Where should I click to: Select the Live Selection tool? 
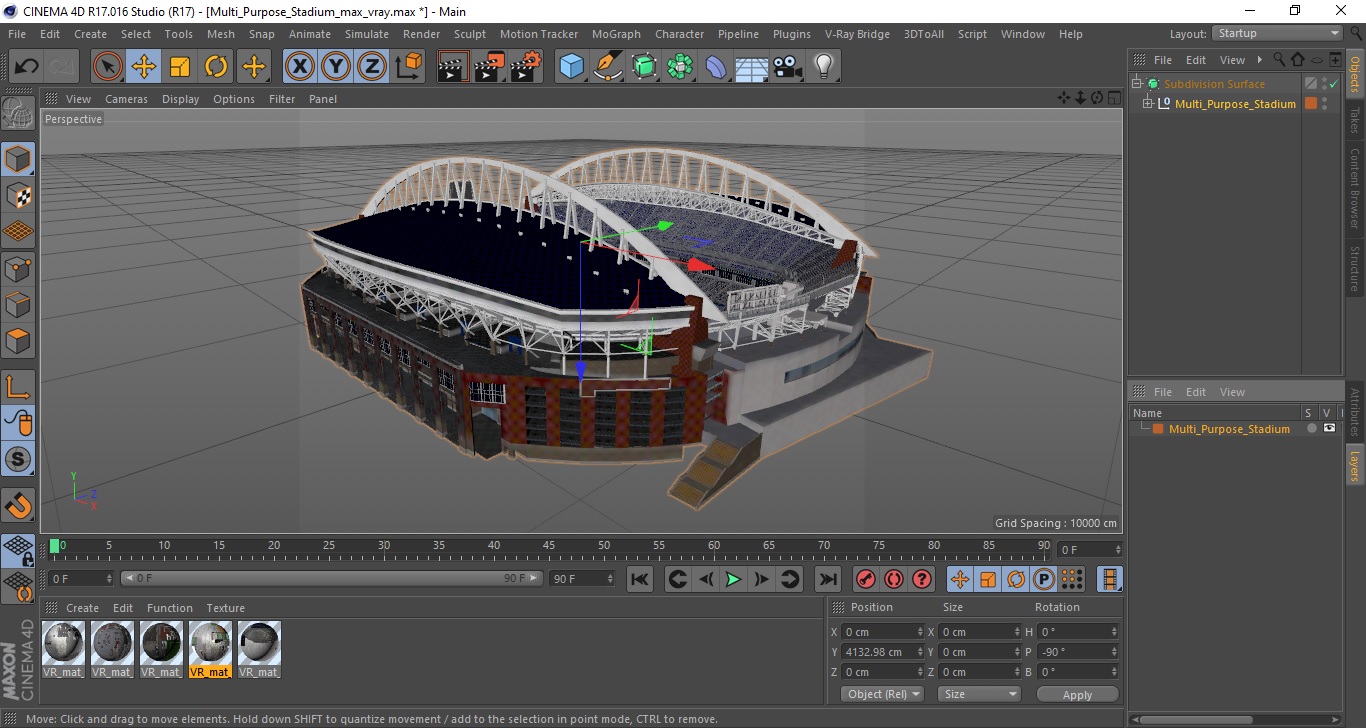pyautogui.click(x=108, y=67)
